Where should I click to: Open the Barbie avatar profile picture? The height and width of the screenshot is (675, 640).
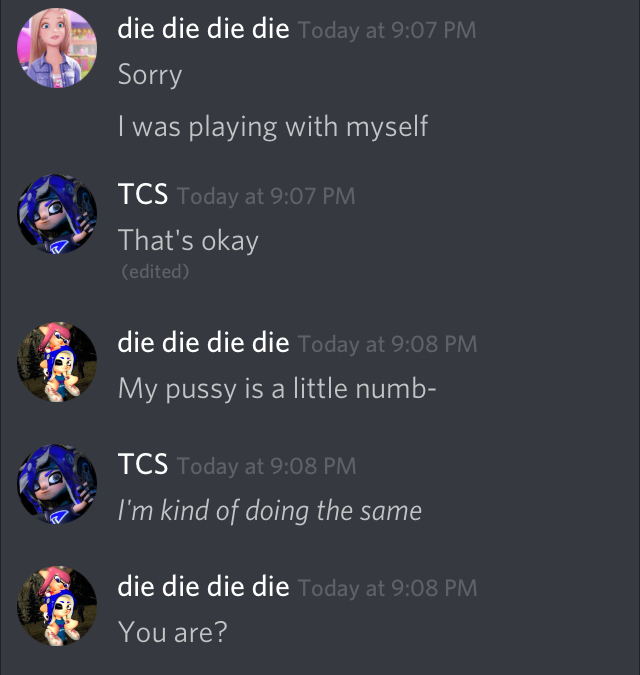(x=57, y=48)
